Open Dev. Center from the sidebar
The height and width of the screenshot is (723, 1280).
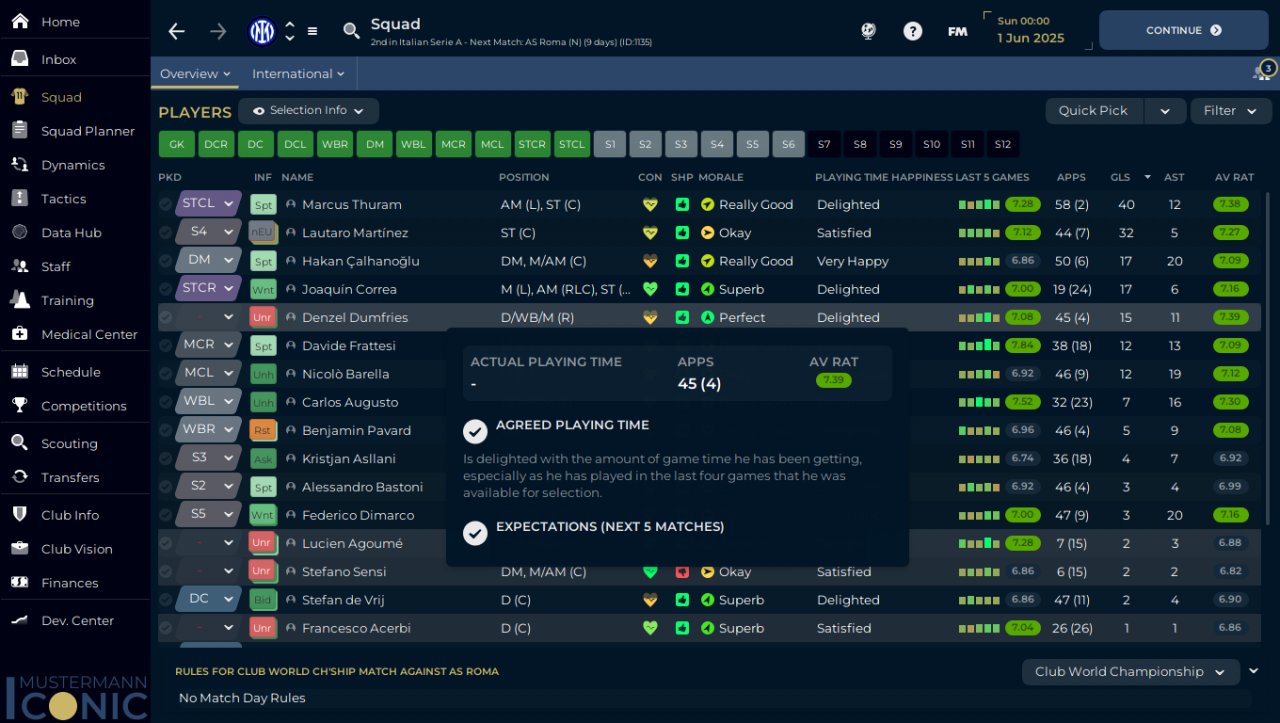77,621
